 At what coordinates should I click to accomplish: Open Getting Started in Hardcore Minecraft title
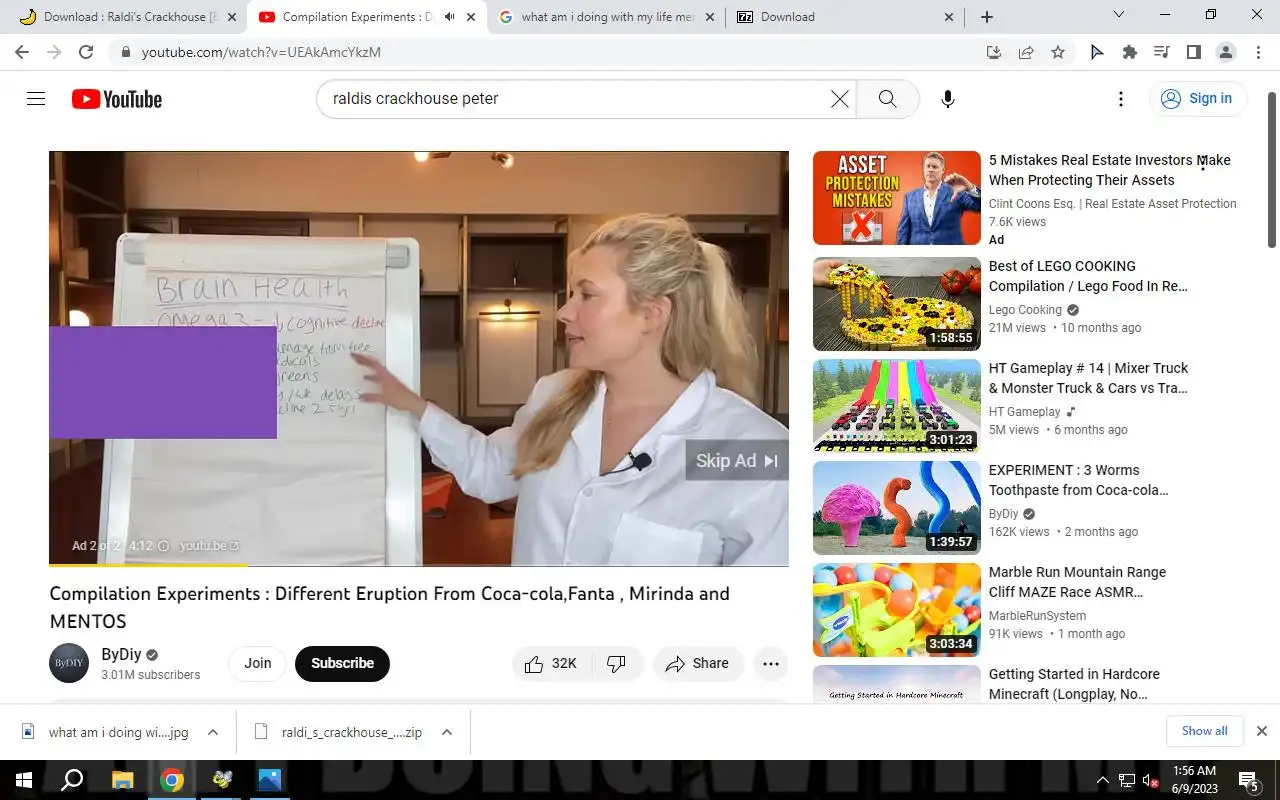coord(1074,684)
